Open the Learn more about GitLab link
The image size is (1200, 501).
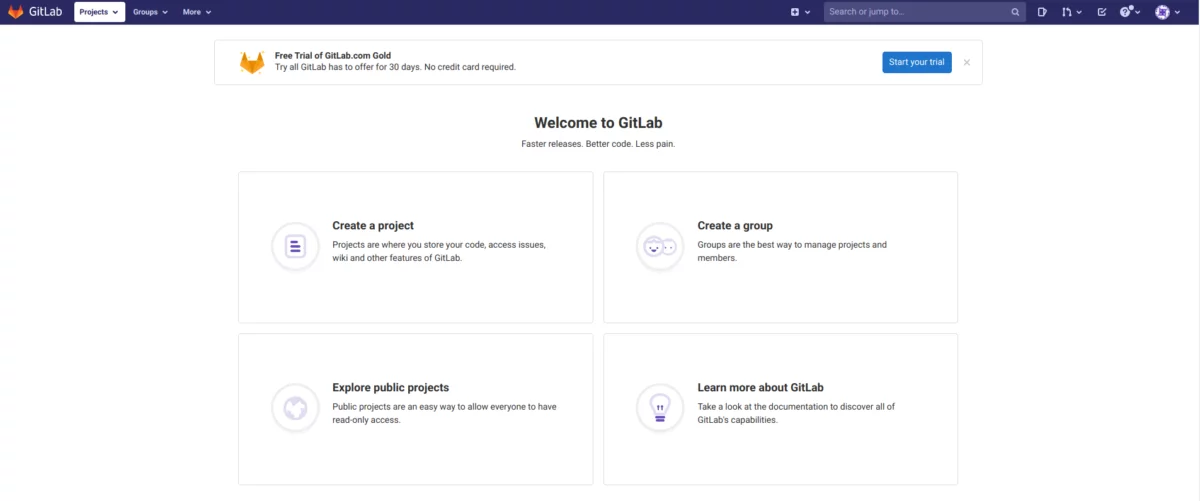(x=760, y=388)
